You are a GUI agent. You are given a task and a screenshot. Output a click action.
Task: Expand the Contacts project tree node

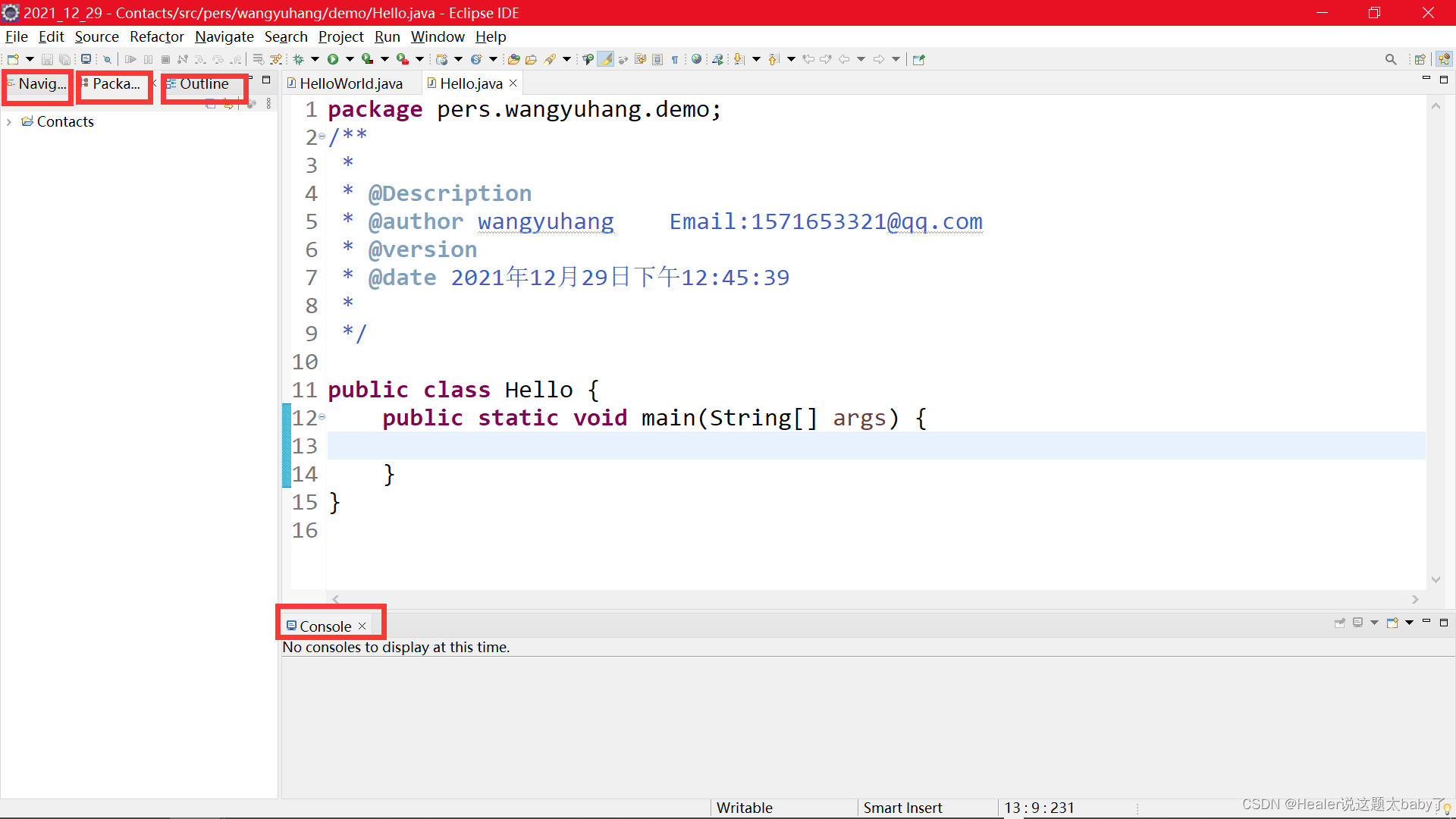coord(9,122)
